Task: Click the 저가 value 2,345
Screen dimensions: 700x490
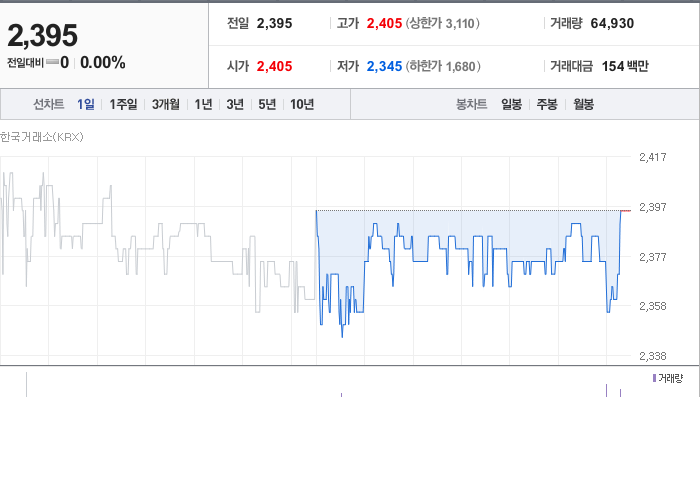Action: (384, 66)
